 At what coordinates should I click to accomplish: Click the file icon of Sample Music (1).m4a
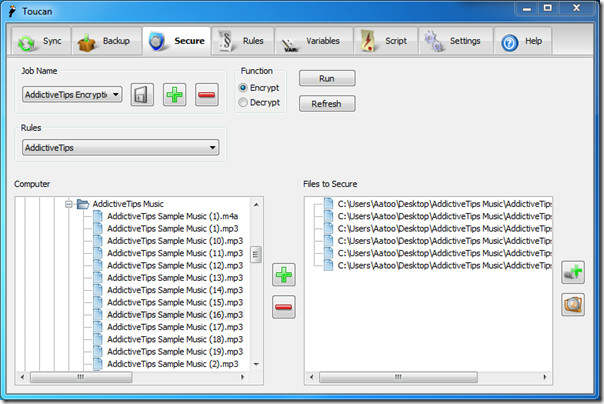(x=98, y=216)
